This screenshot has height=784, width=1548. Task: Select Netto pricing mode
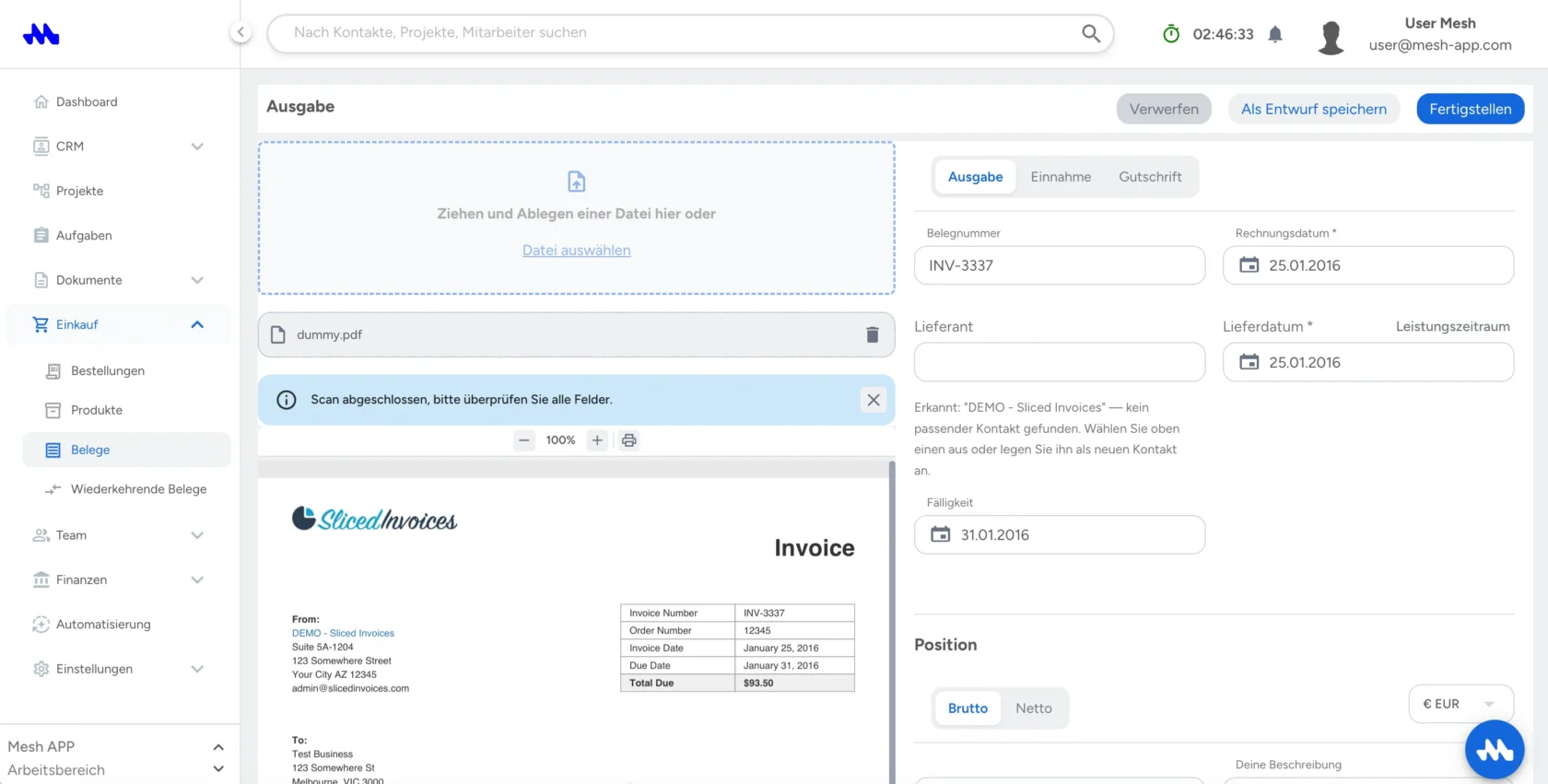(1034, 708)
